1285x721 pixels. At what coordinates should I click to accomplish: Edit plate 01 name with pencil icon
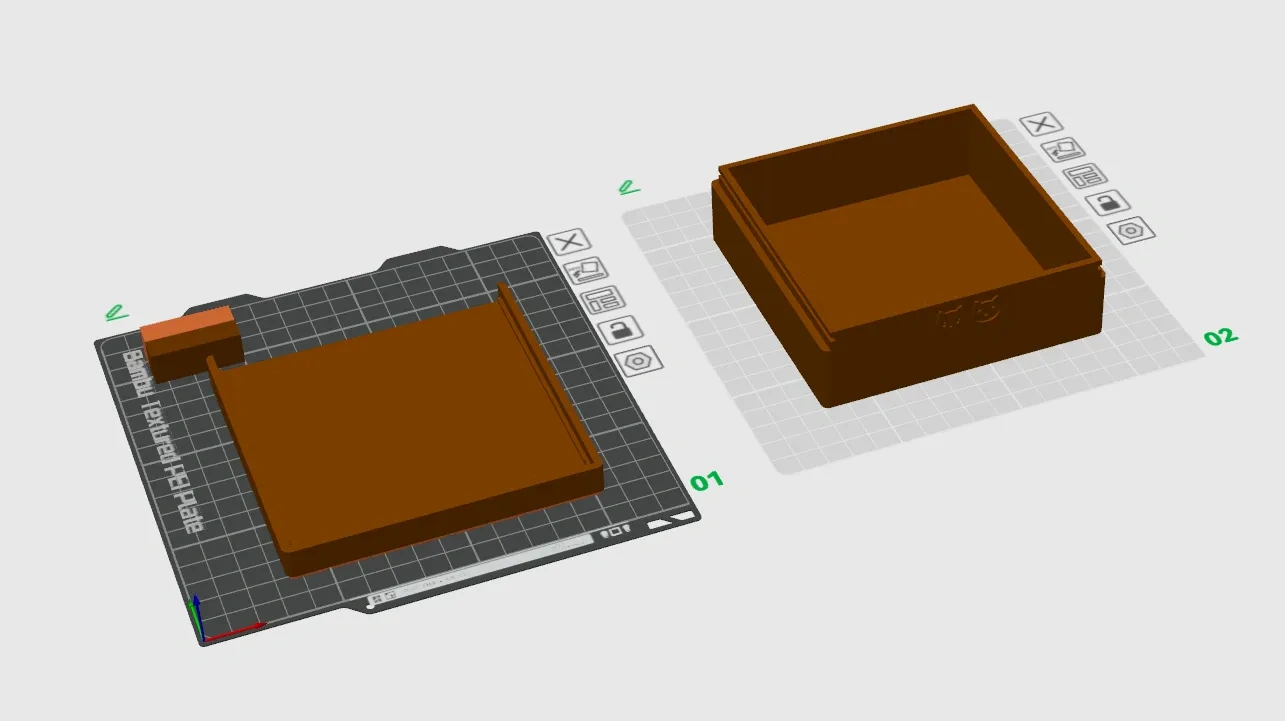coord(117,313)
